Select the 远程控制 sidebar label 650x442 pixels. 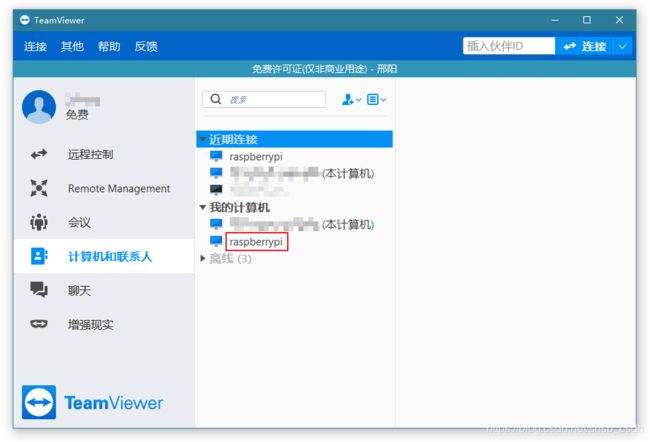tap(91, 155)
